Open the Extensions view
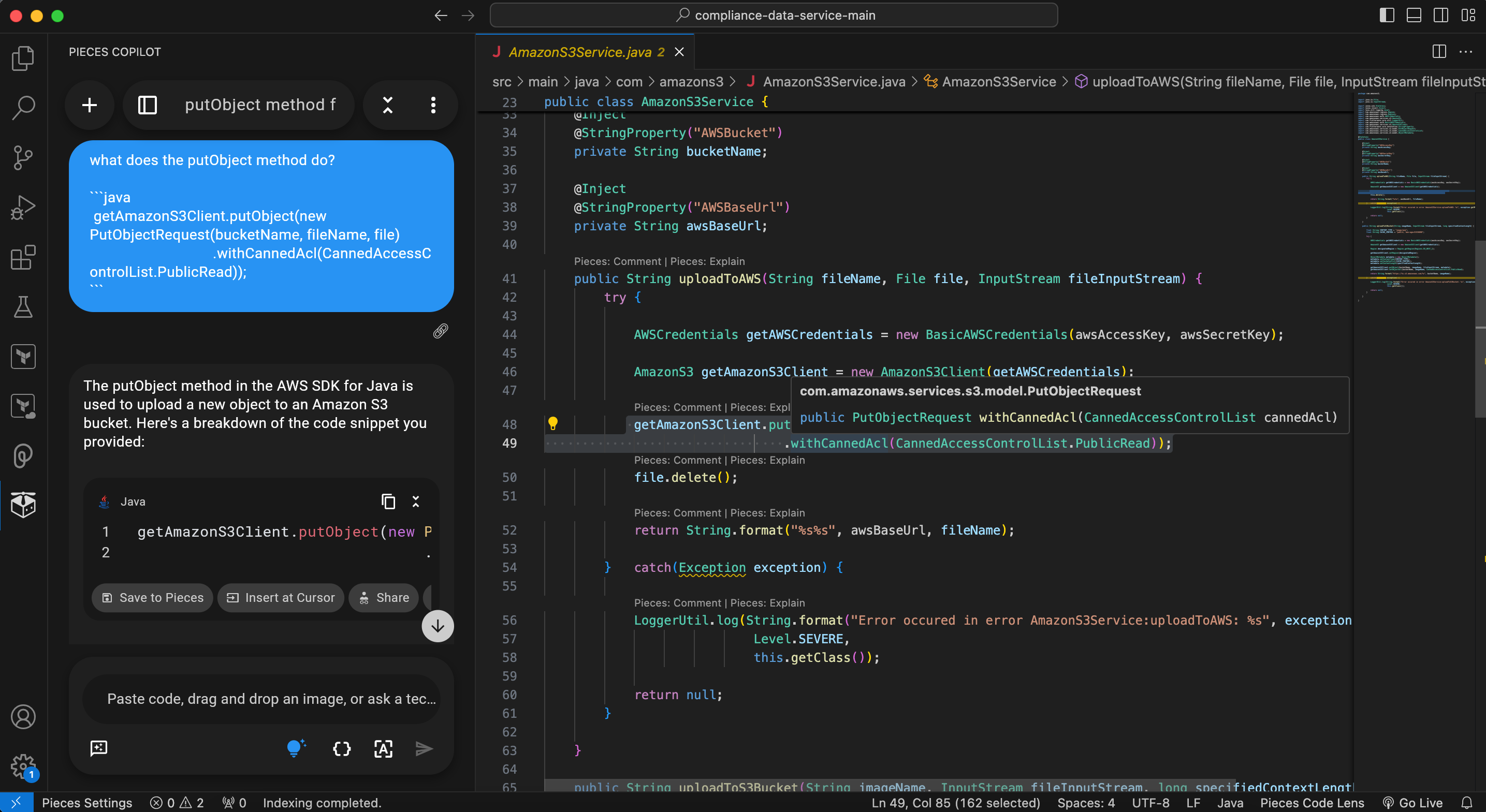 point(22,257)
